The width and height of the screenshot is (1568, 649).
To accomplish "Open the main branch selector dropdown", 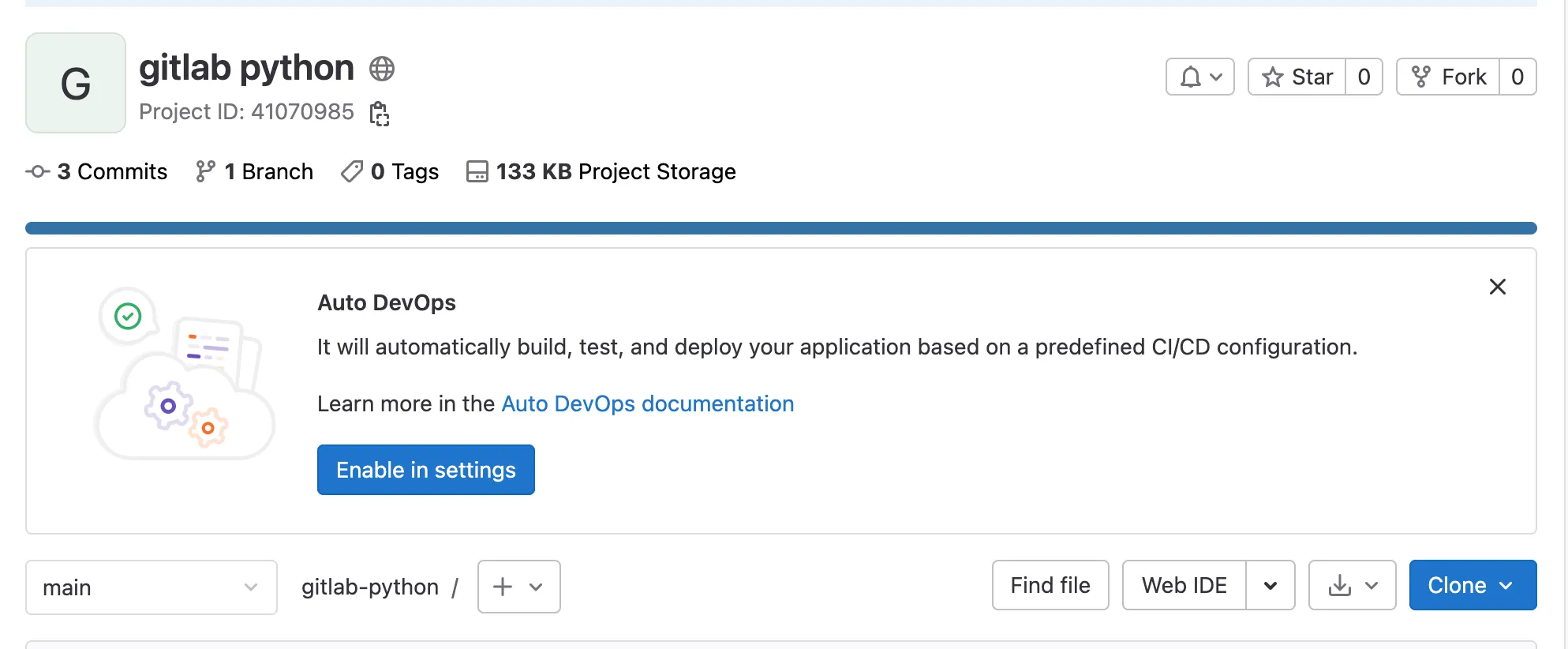I will pos(152,587).
